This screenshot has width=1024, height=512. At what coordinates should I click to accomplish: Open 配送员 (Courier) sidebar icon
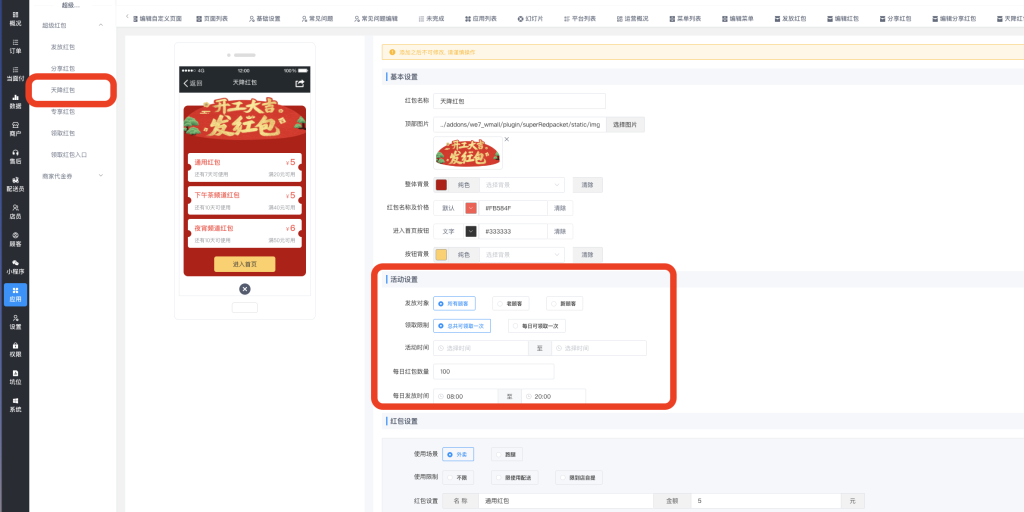click(15, 184)
